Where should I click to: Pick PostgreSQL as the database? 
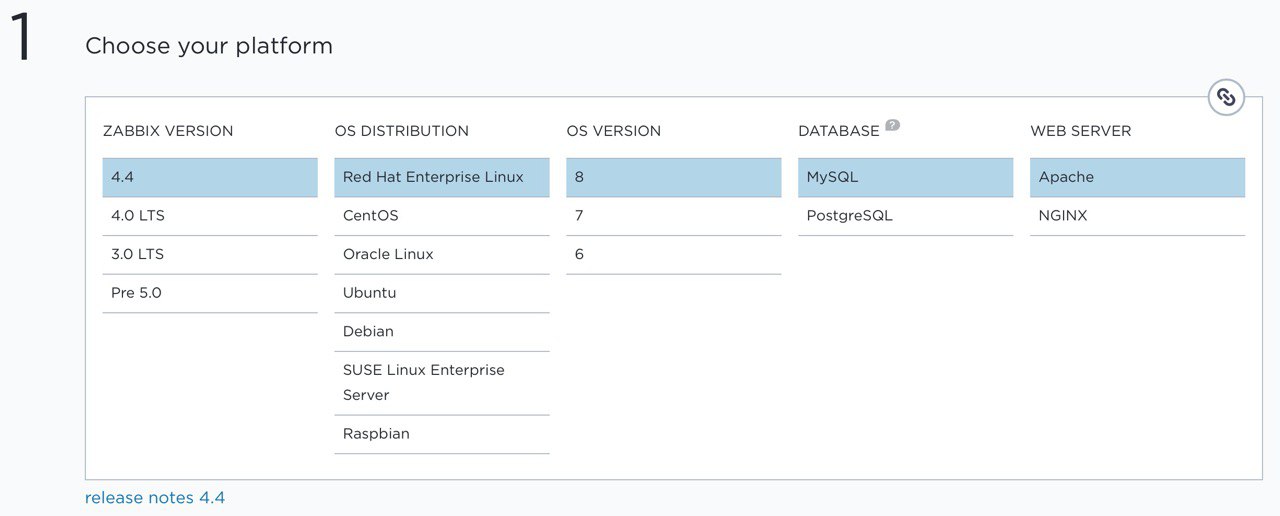point(906,216)
